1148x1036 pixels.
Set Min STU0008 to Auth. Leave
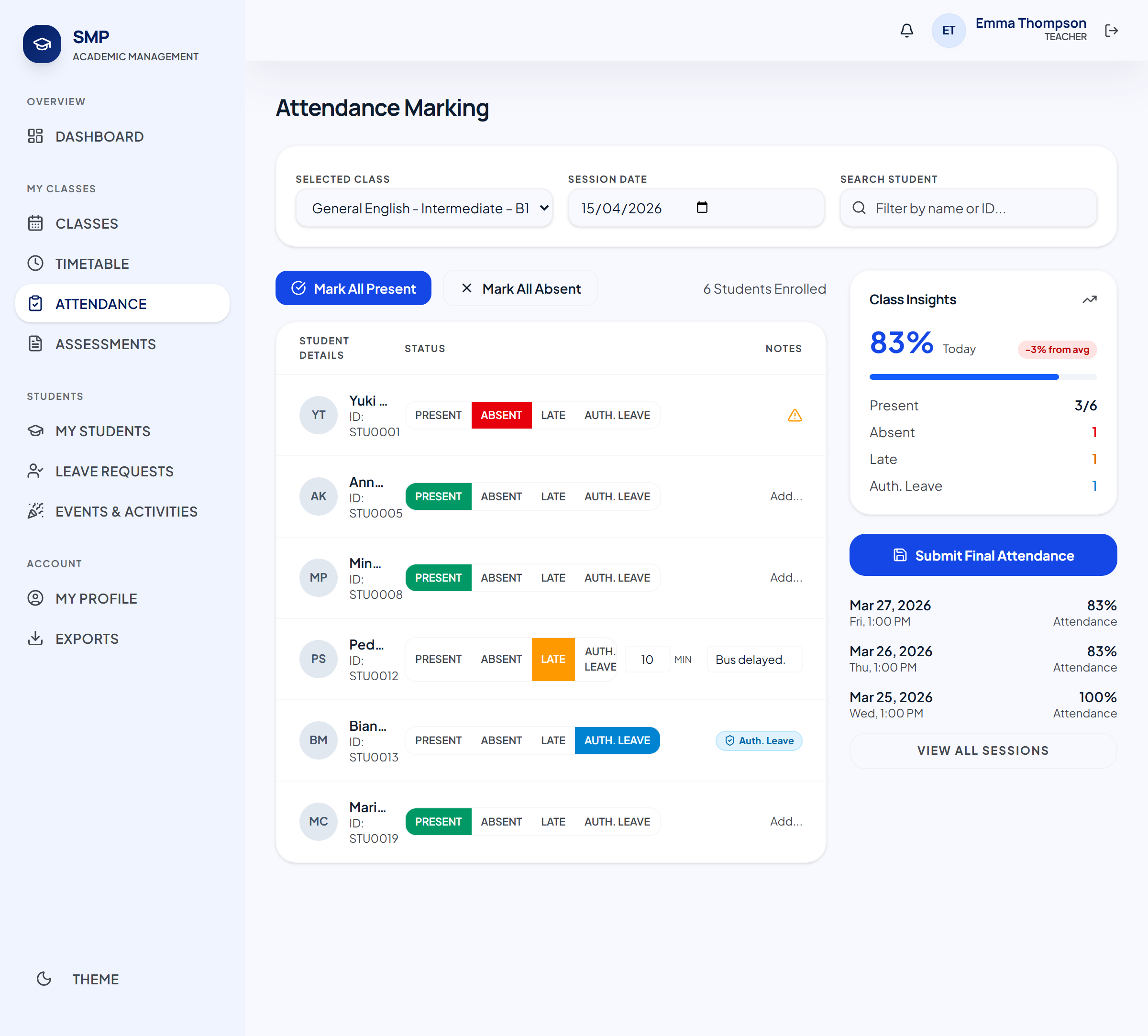tap(617, 578)
